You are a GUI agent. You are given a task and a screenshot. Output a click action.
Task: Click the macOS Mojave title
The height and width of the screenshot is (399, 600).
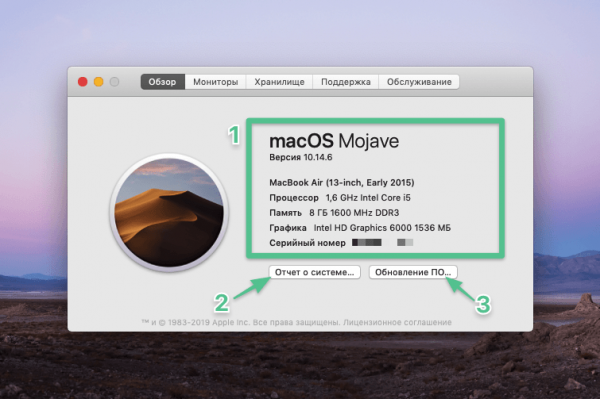point(334,141)
